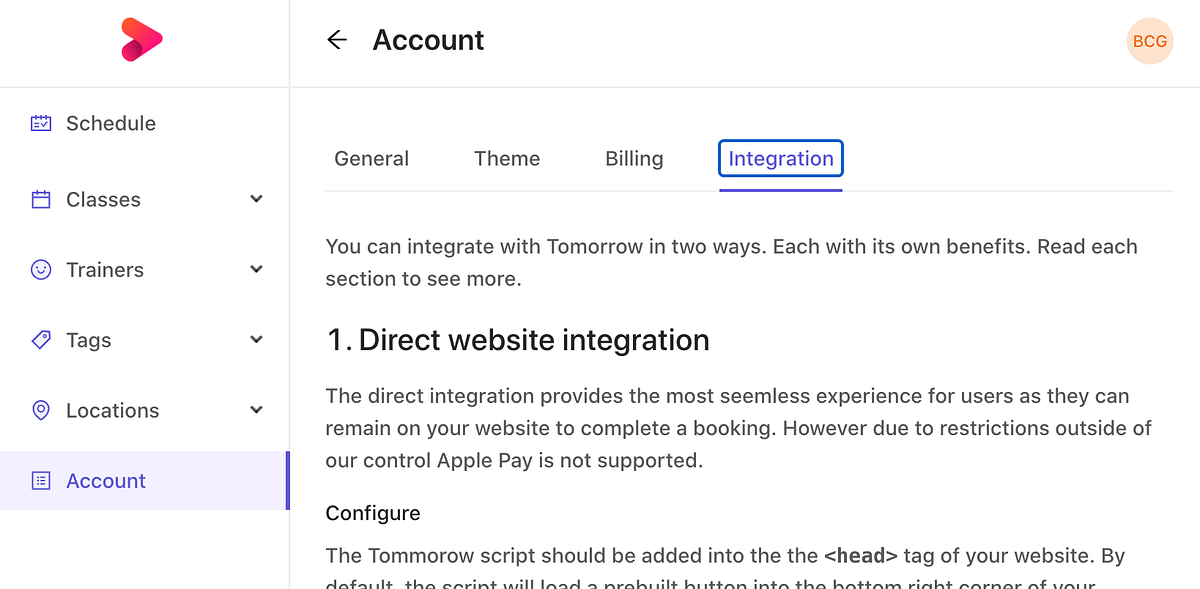Open the BCG profile avatar
The width and height of the screenshot is (1200, 589).
pos(1149,41)
